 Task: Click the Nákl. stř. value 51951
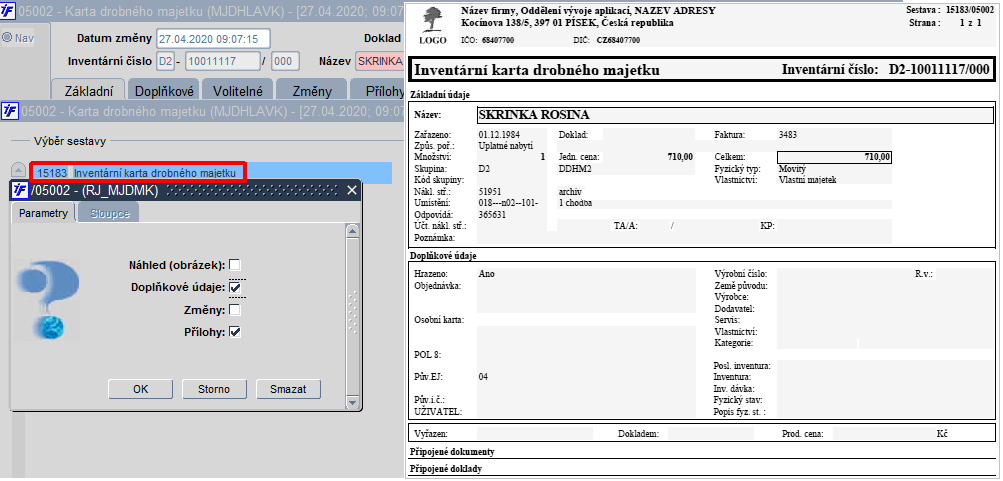[490, 191]
